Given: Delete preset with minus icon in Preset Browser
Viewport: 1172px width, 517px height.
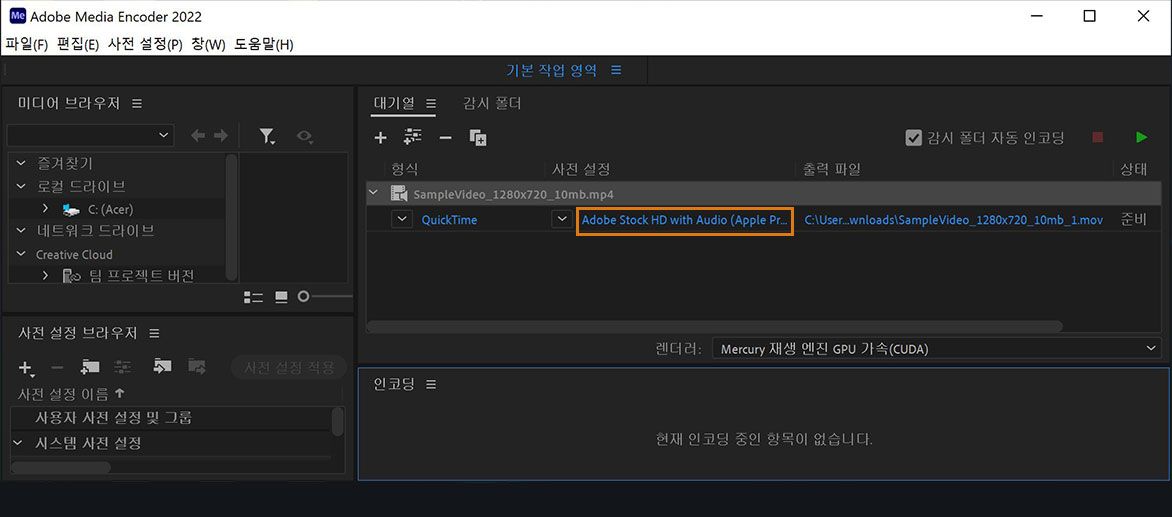Looking at the screenshot, I should pyautogui.click(x=57, y=368).
